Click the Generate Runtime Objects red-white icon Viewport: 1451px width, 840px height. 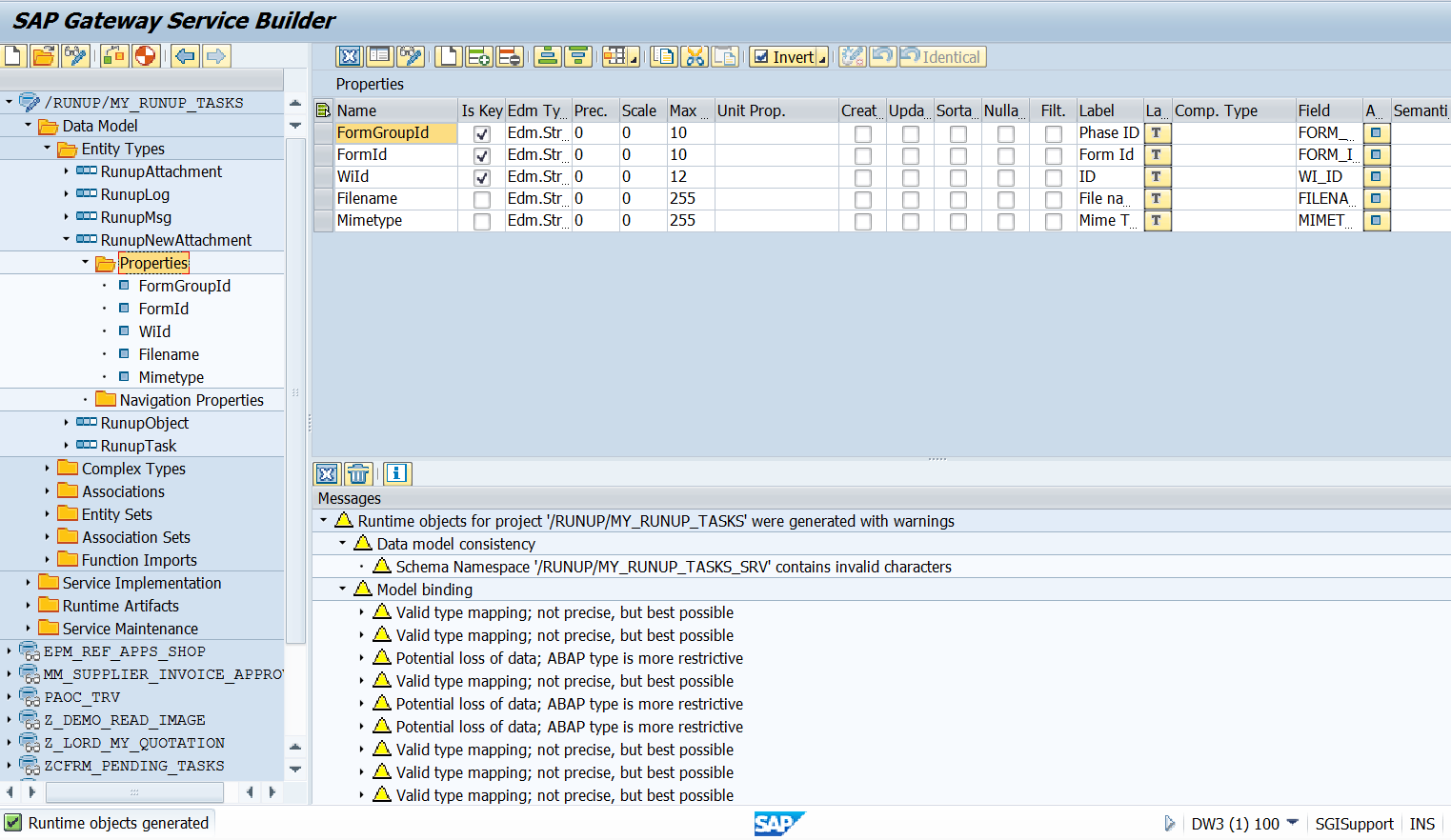click(145, 56)
